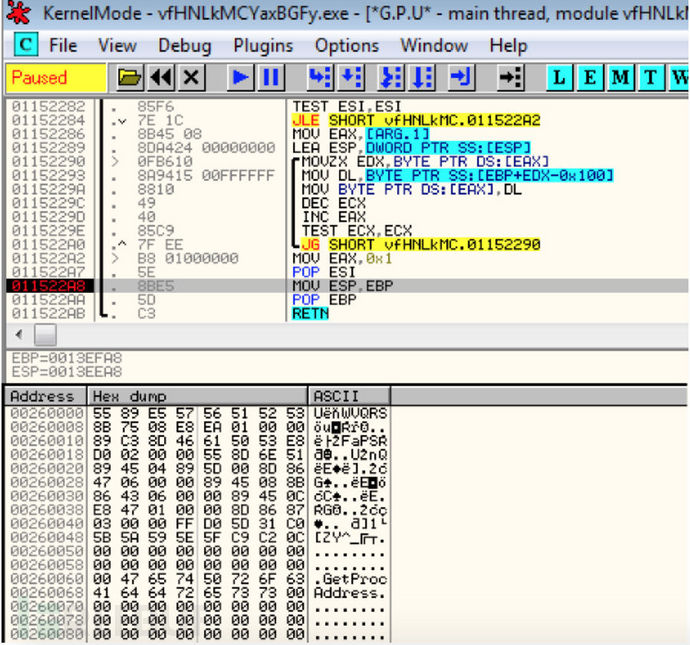Image resolution: width=690 pixels, height=645 pixels.
Task: Click Execute till return icon
Action: [461, 78]
